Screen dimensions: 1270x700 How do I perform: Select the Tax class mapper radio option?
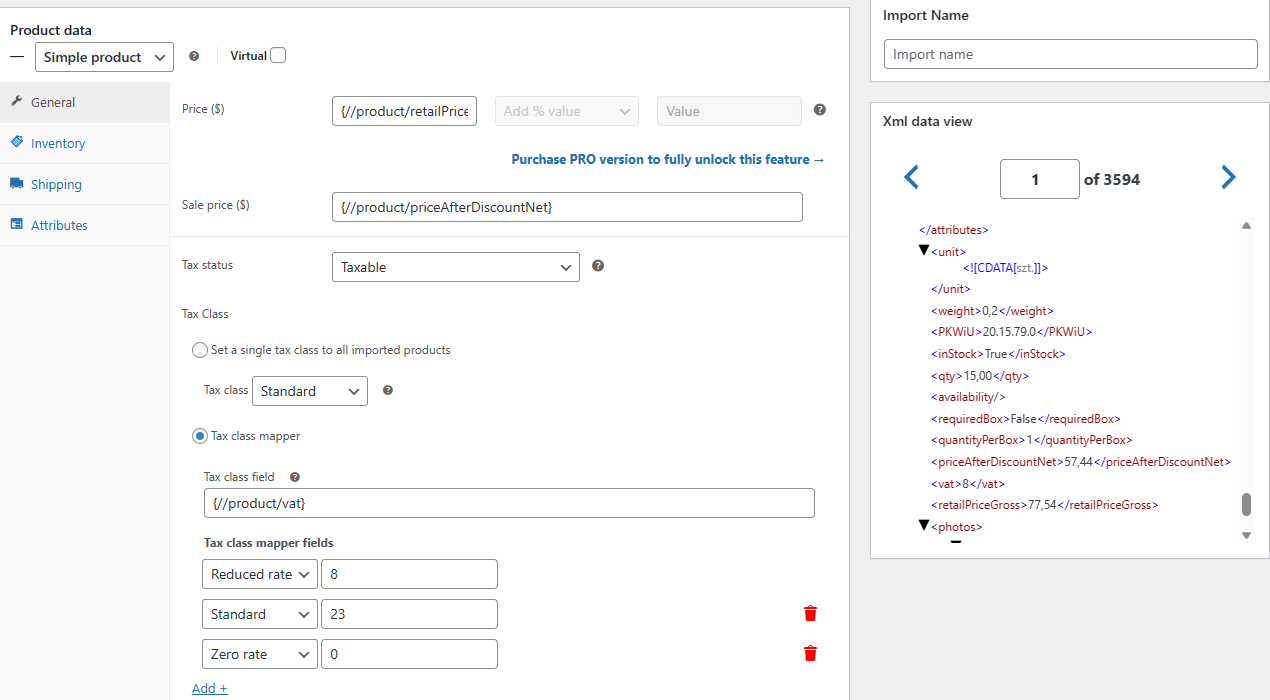pyautogui.click(x=200, y=436)
